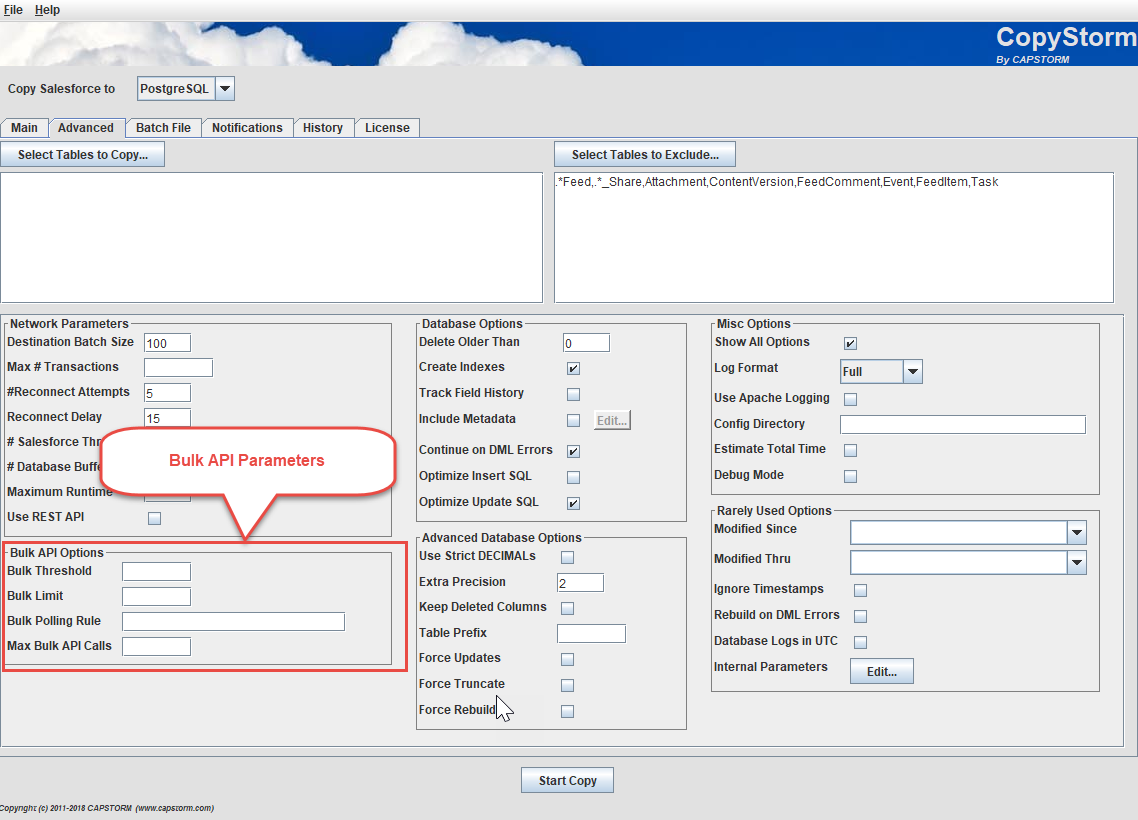Uncheck Continue on DML Errors
The image size is (1138, 820).
click(573, 451)
